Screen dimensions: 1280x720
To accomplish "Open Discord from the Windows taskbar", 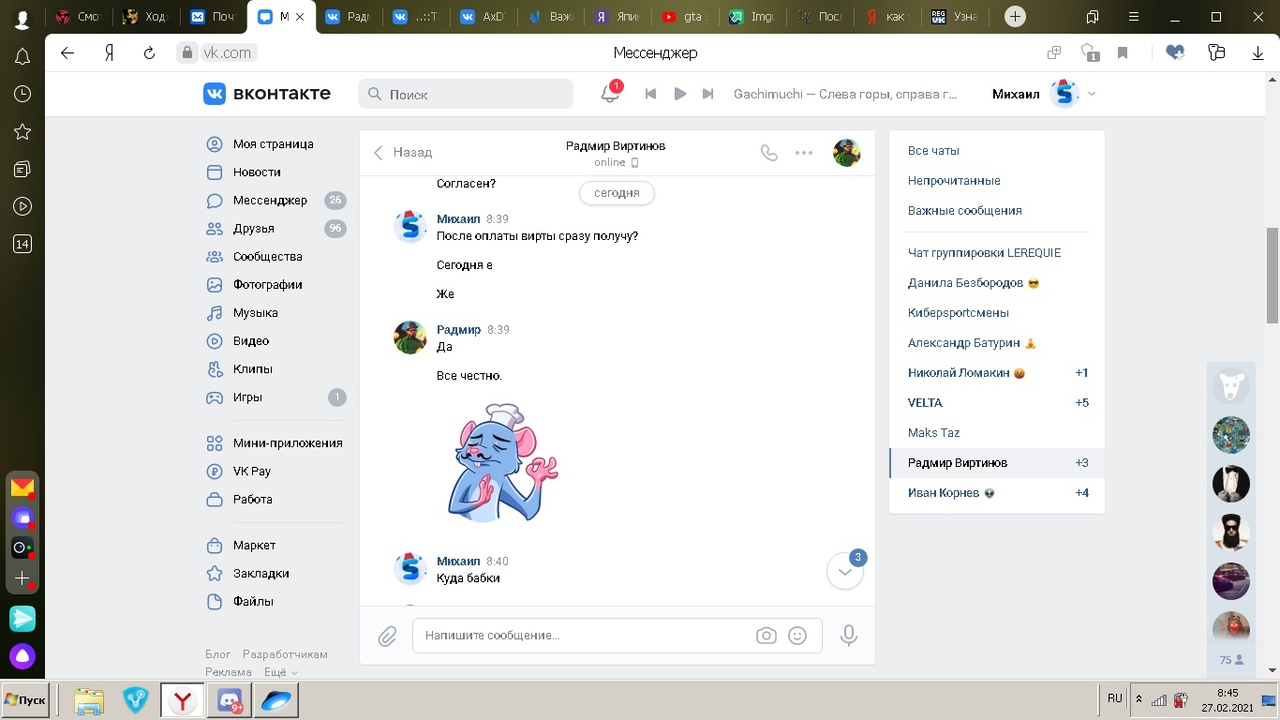I will coord(231,701).
